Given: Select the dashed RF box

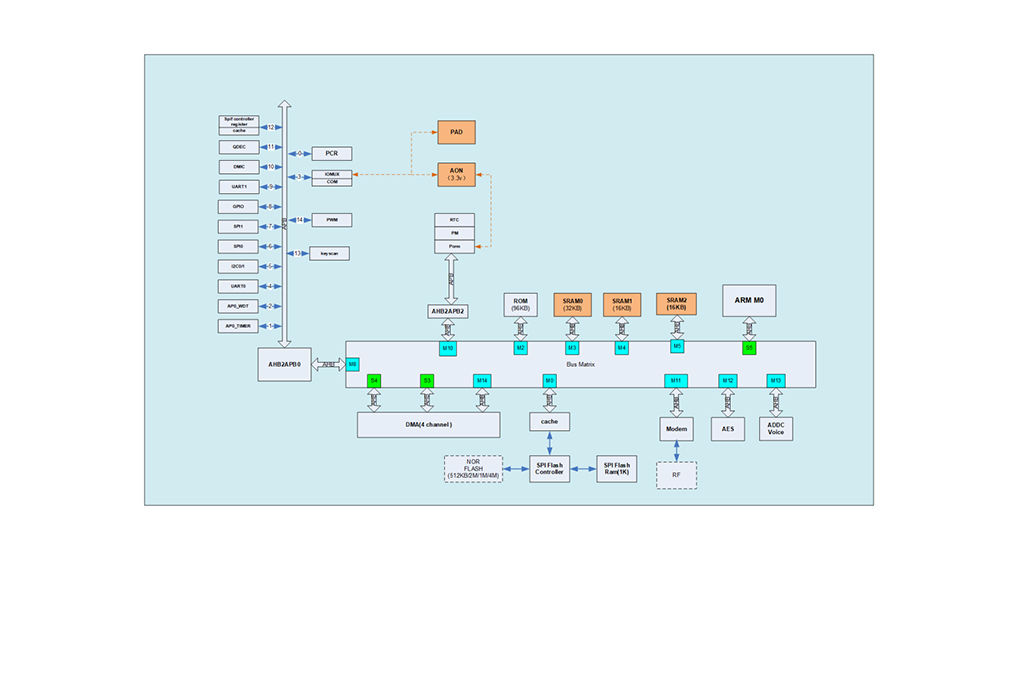Looking at the screenshot, I should tap(677, 475).
